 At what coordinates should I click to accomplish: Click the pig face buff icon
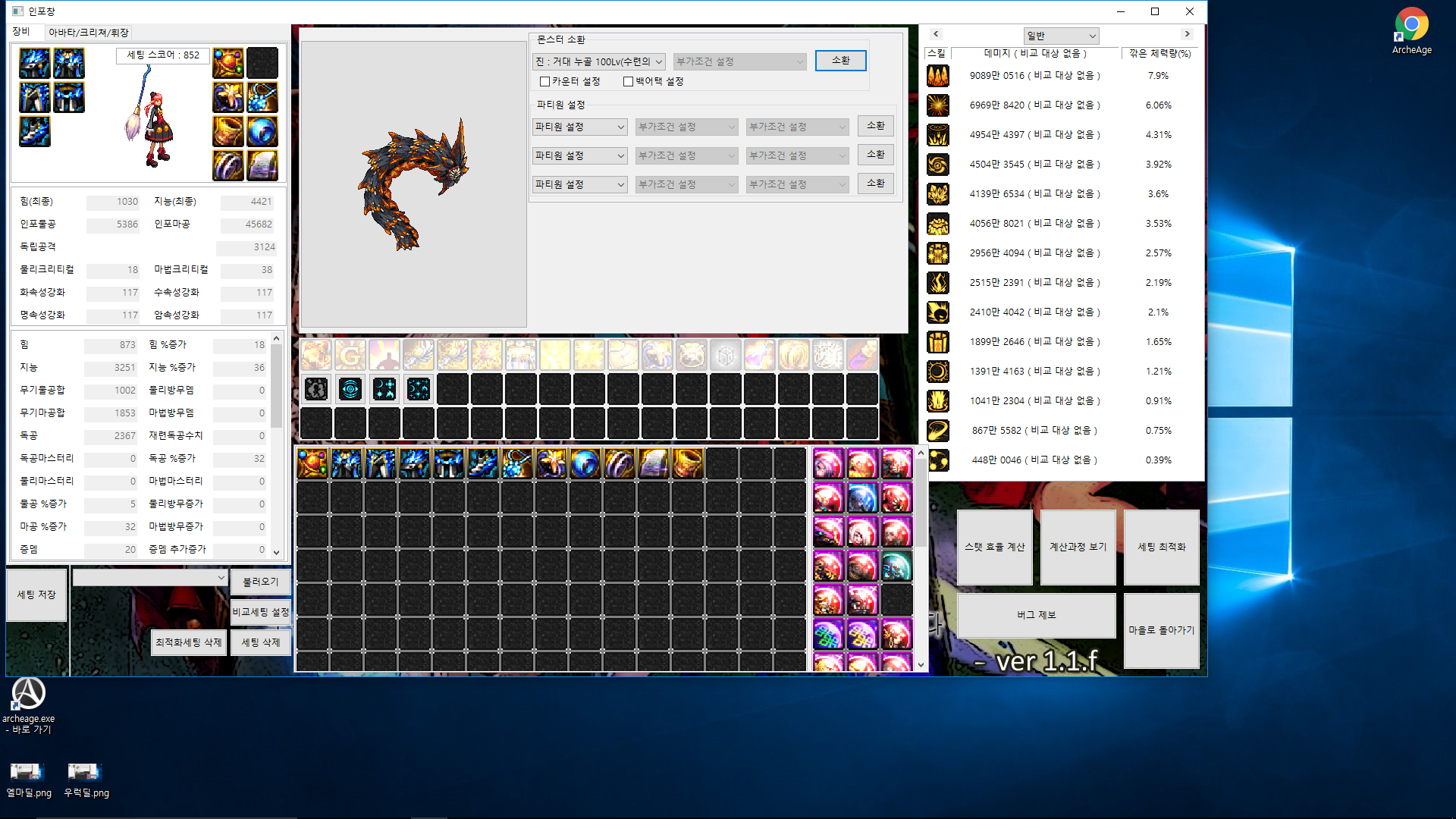[691, 355]
